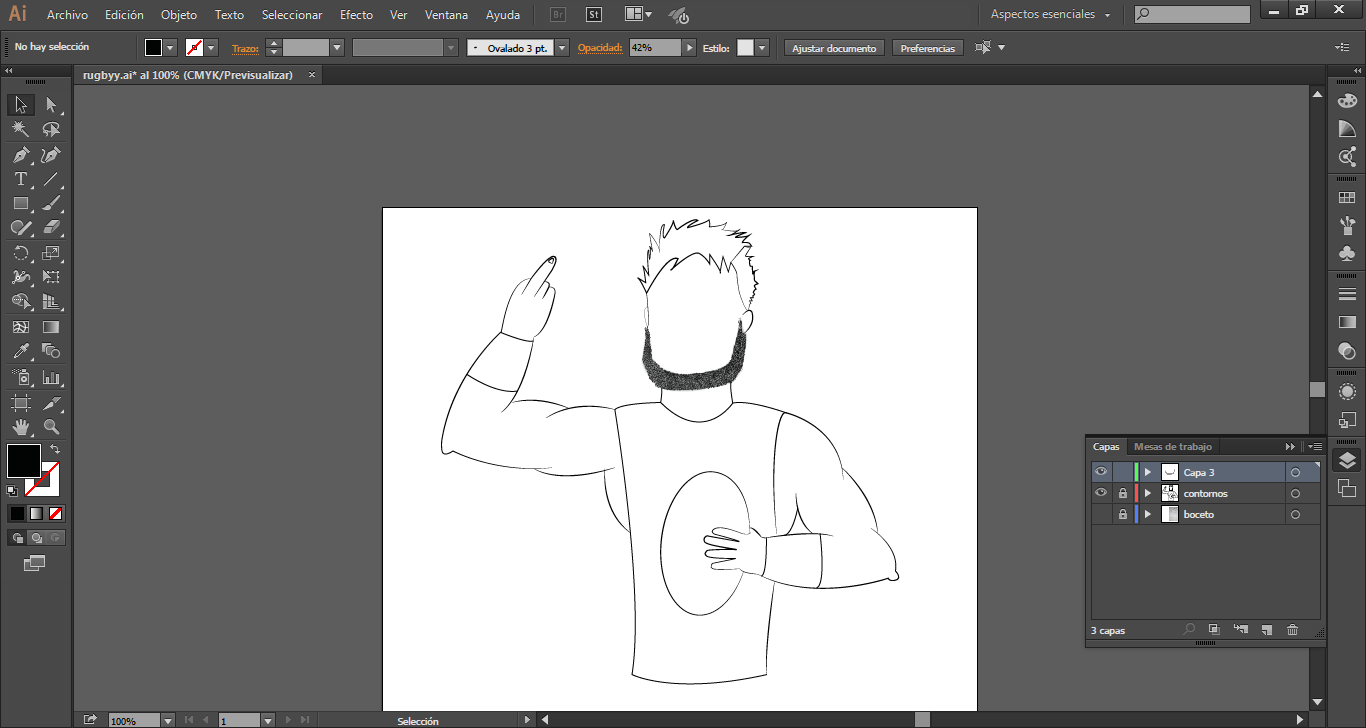Delete selection with Layers panel trash icon
Screen dimensions: 1366x728
[x=1292, y=630]
